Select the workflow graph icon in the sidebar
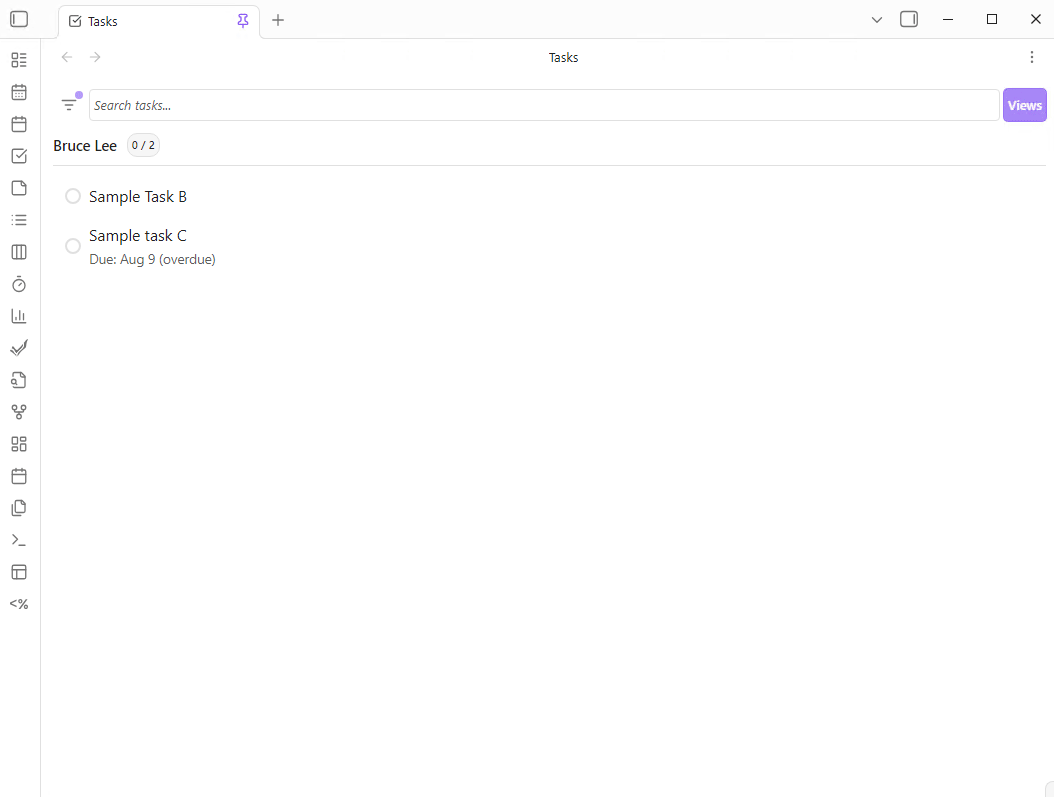Image resolution: width=1054 pixels, height=797 pixels. (x=18, y=411)
